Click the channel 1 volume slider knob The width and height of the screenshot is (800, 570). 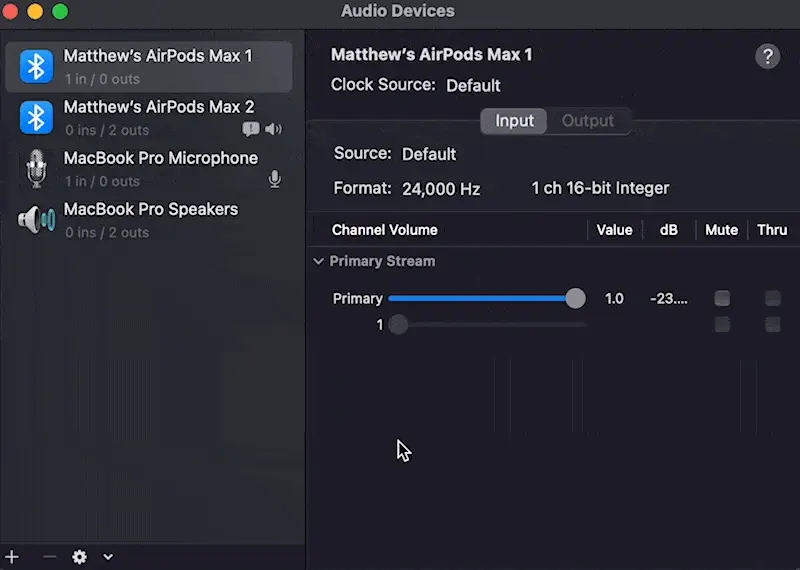(x=398, y=324)
